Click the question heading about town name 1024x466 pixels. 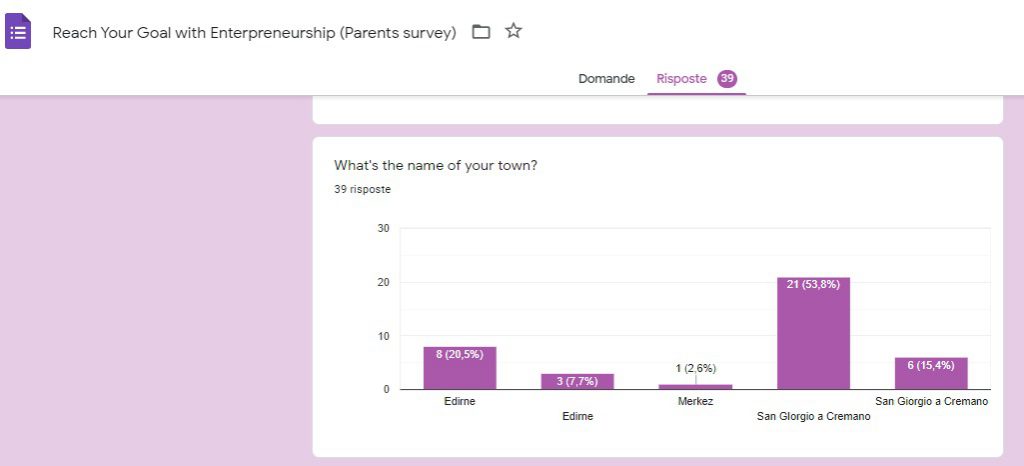click(x=435, y=166)
